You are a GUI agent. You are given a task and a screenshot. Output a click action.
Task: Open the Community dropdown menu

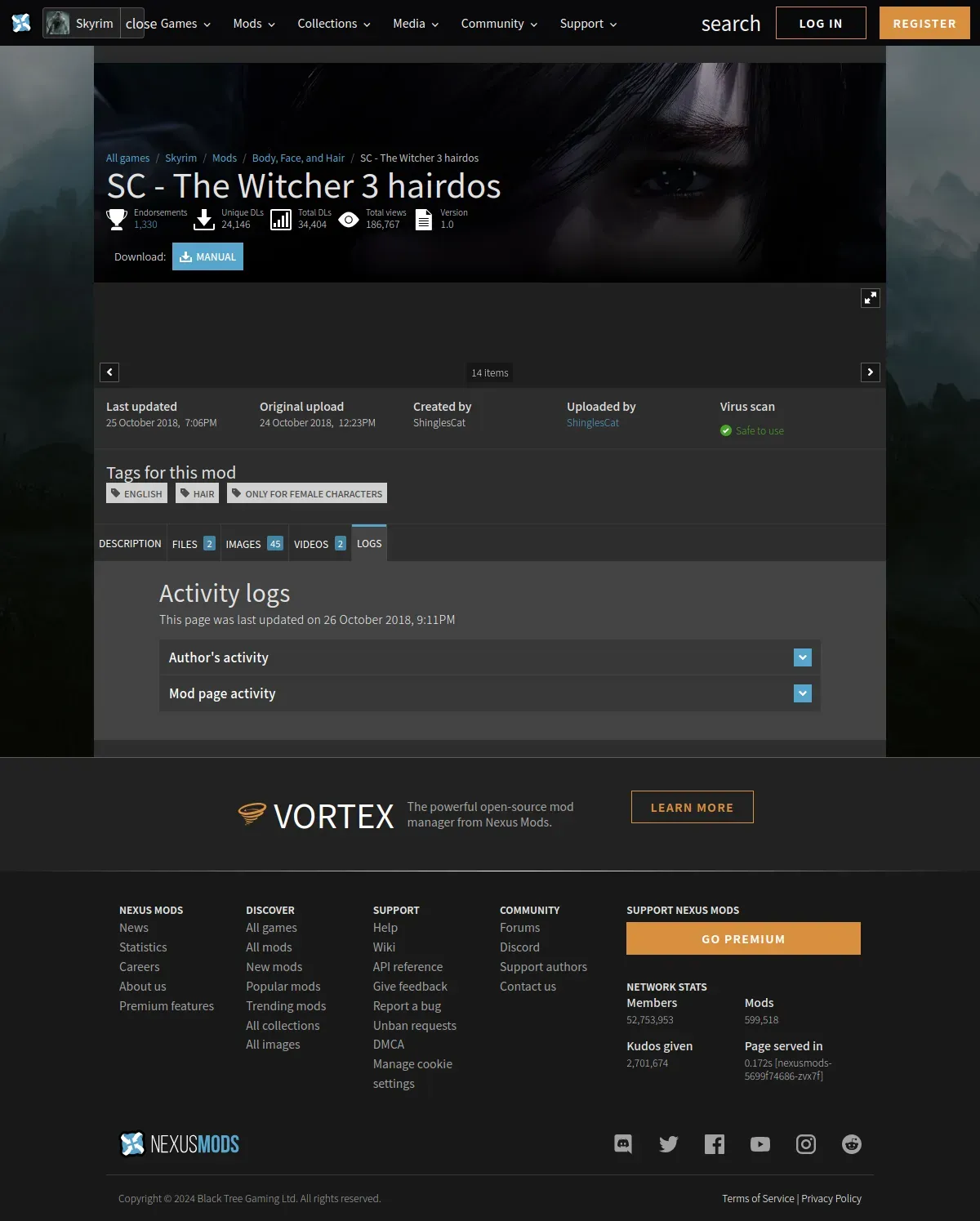tap(499, 24)
